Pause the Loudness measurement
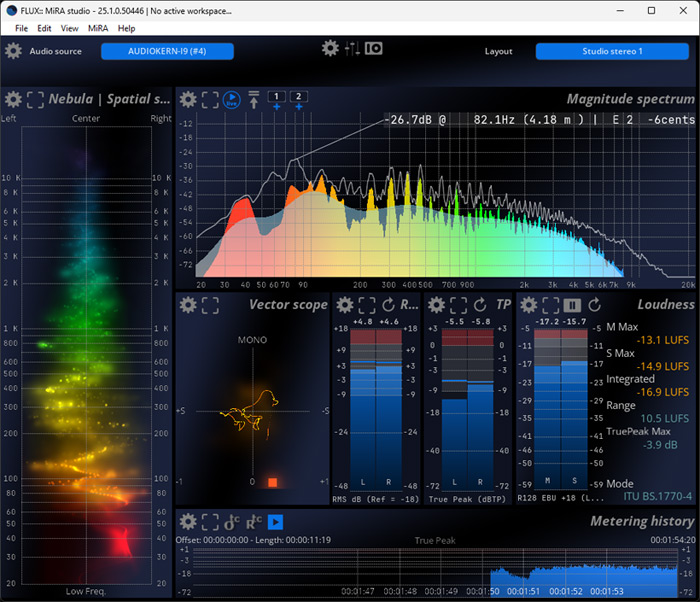 pyautogui.click(x=572, y=305)
